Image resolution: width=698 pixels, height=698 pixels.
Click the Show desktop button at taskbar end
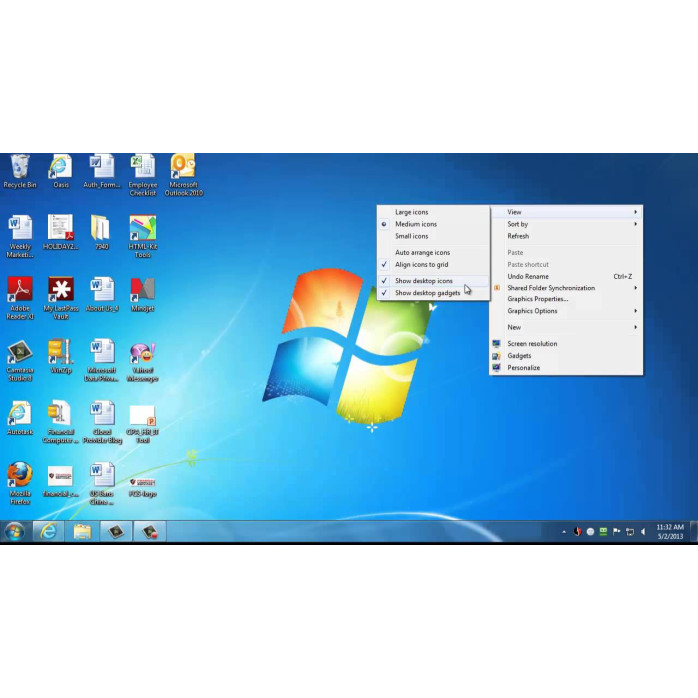coord(694,532)
